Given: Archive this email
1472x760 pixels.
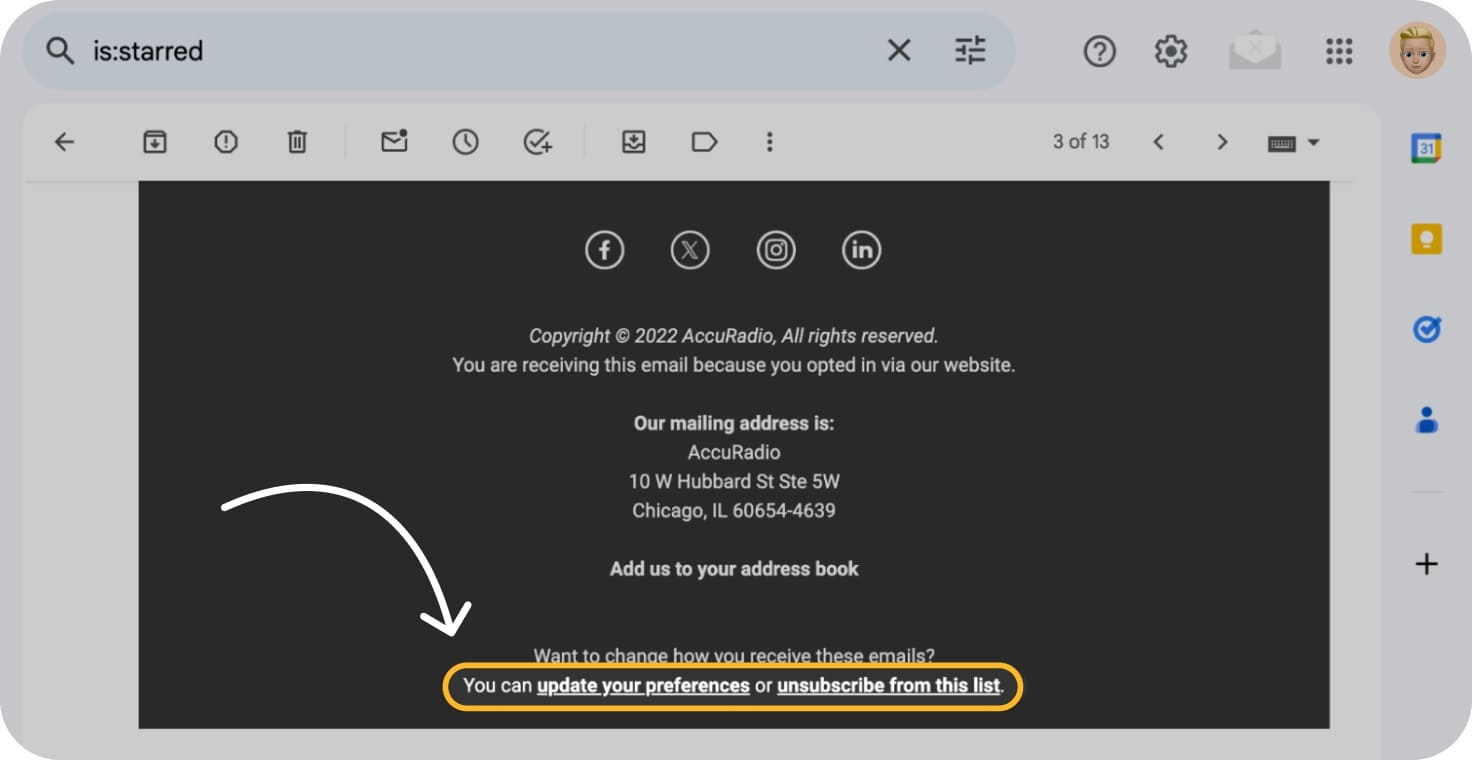Looking at the screenshot, I should (x=154, y=142).
